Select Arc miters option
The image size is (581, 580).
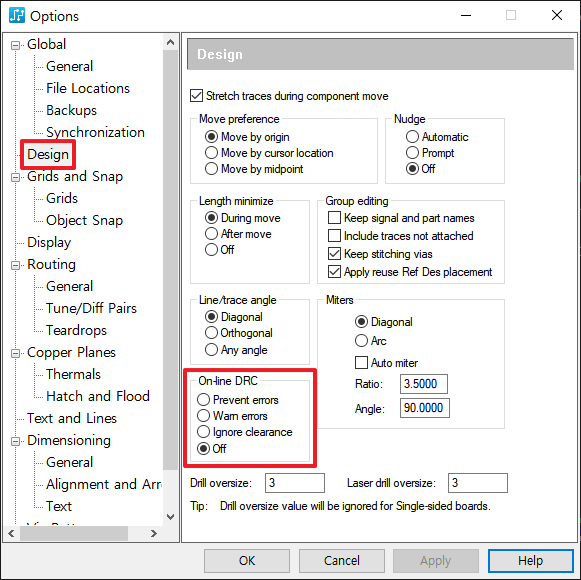tap(361, 340)
